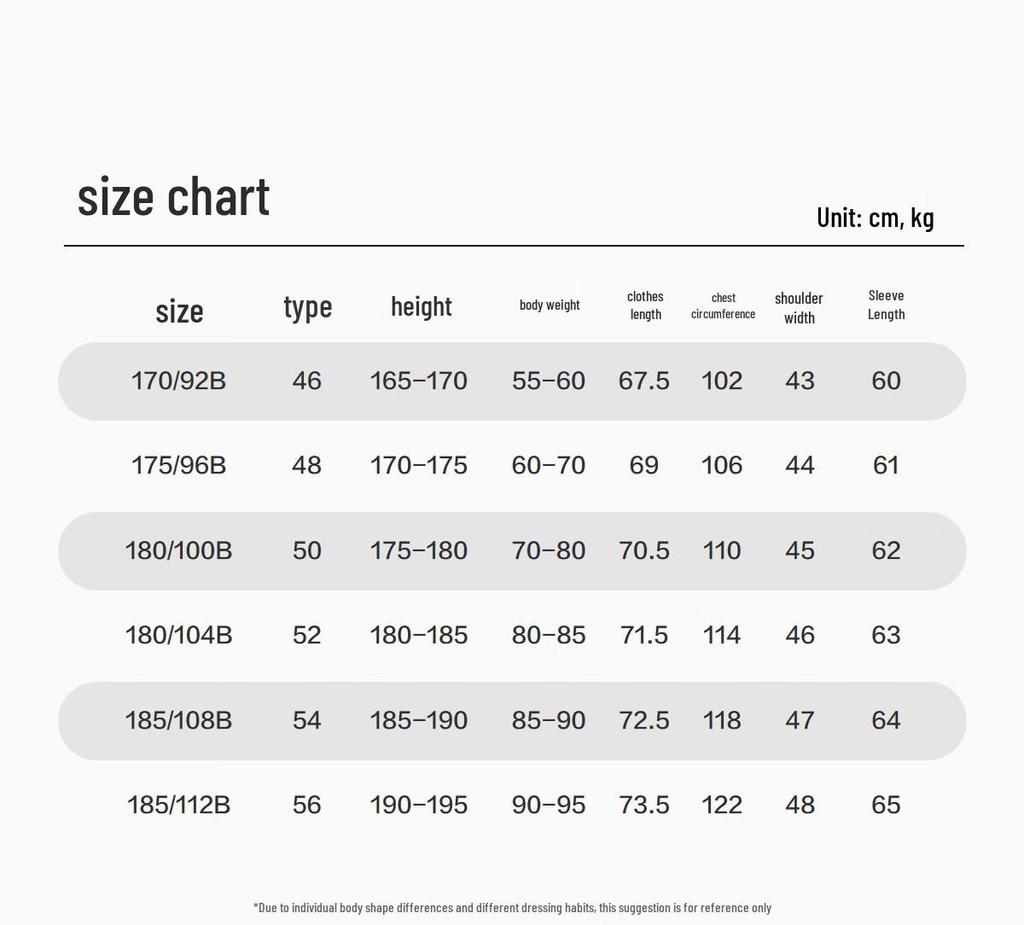Click the reference-only disclaimer footnote

click(512, 907)
